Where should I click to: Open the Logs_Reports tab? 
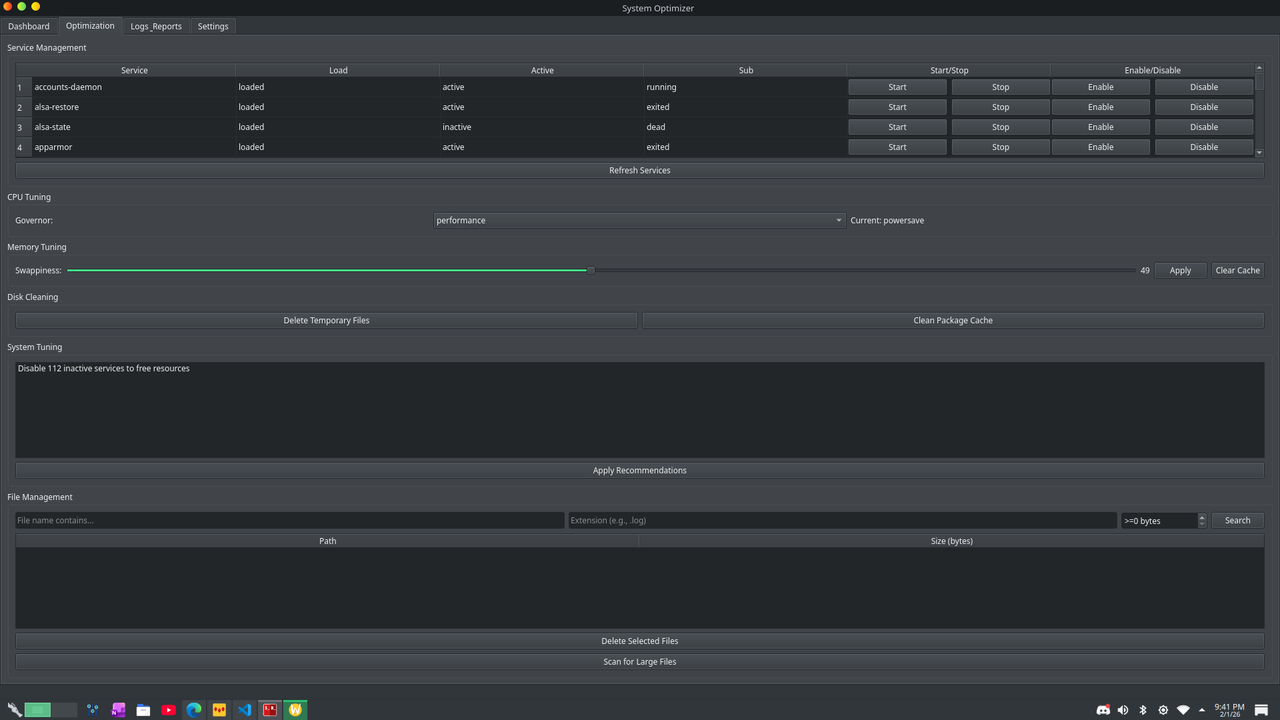(156, 26)
